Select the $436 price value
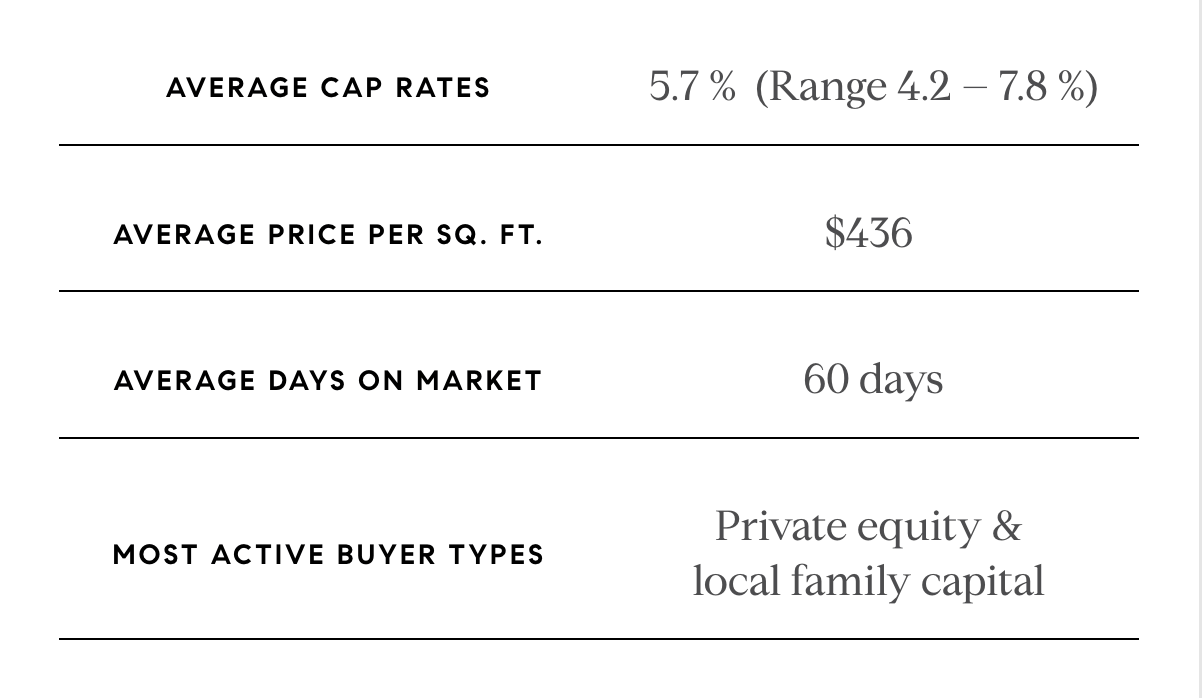1202x698 pixels. (x=868, y=233)
